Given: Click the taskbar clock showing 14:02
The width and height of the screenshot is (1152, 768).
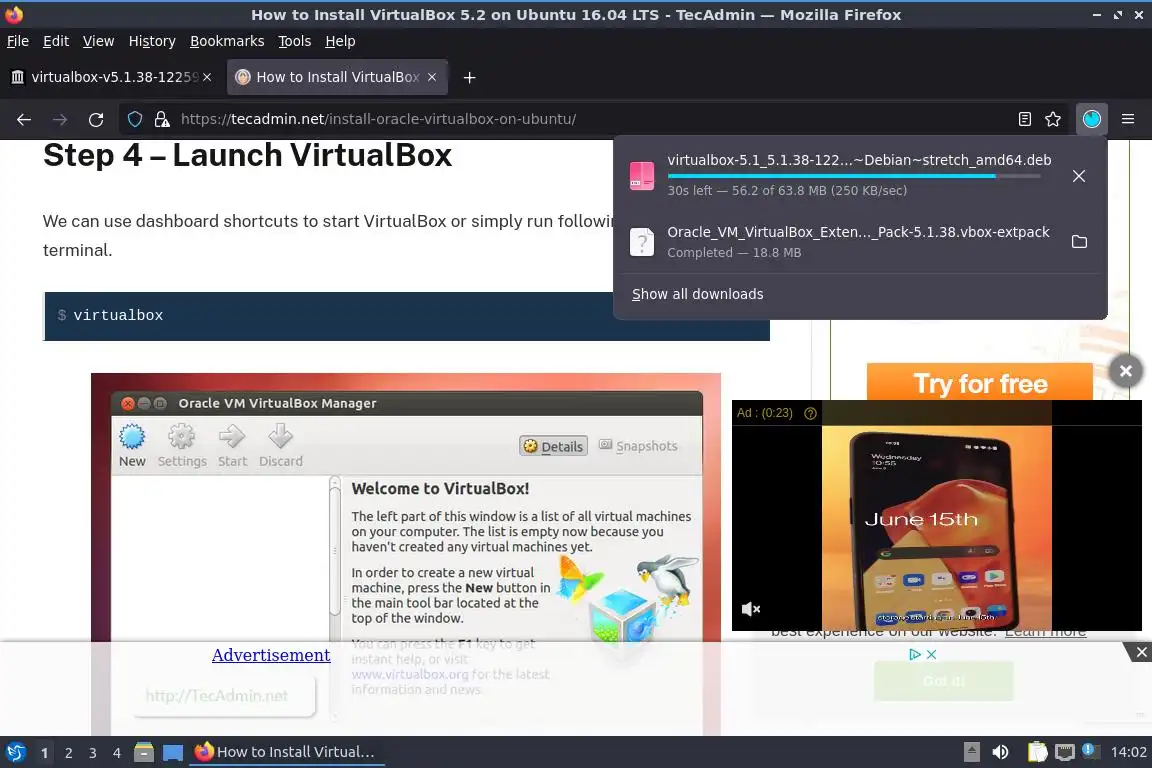Looking at the screenshot, I should (1128, 752).
